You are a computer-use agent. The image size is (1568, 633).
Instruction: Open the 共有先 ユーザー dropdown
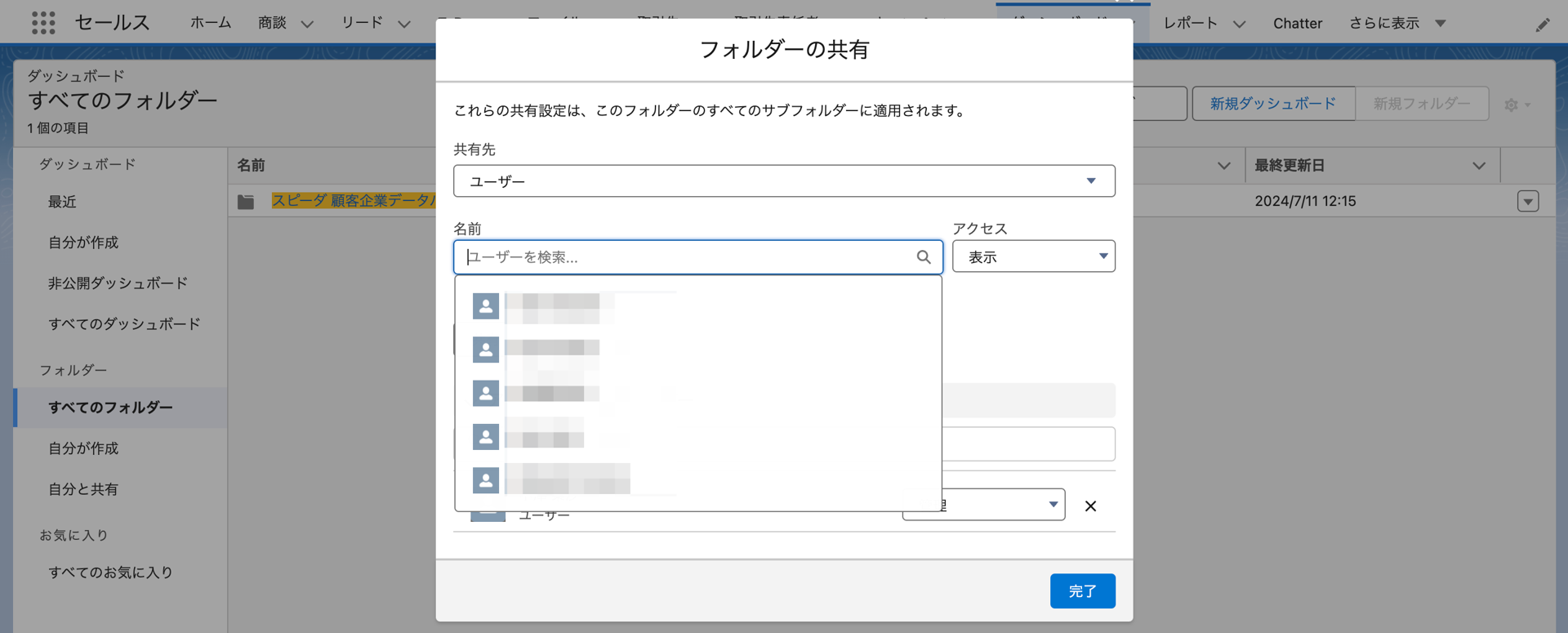coord(783,181)
